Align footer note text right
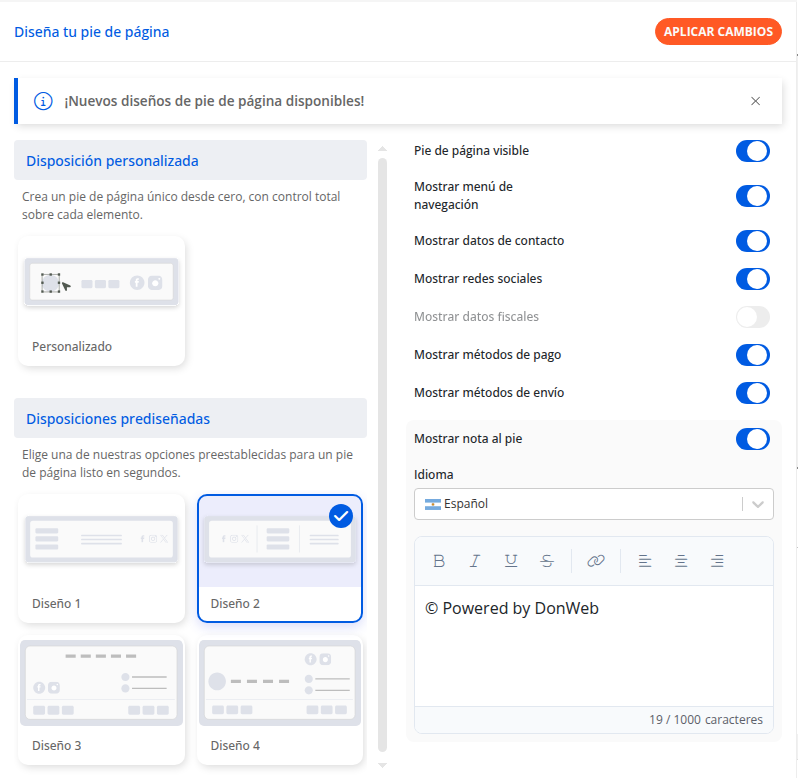This screenshot has width=798, height=778. pos(717,561)
